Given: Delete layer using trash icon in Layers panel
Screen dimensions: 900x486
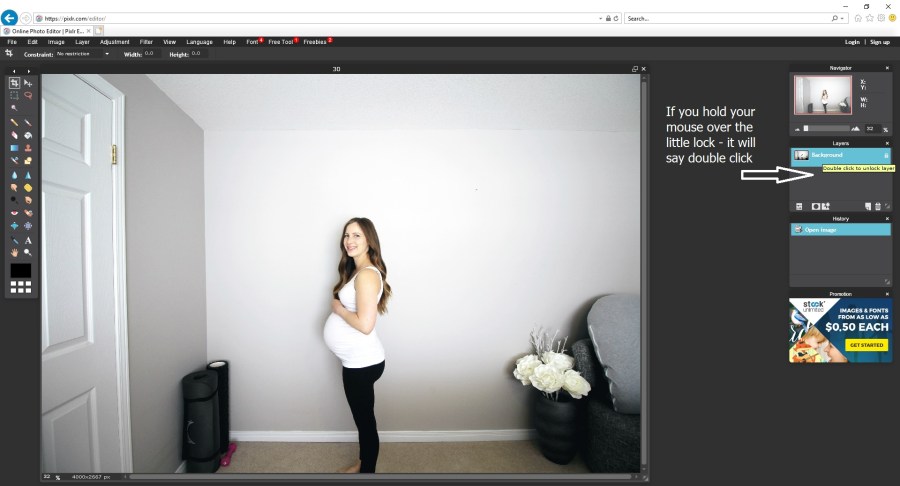Looking at the screenshot, I should tap(877, 206).
